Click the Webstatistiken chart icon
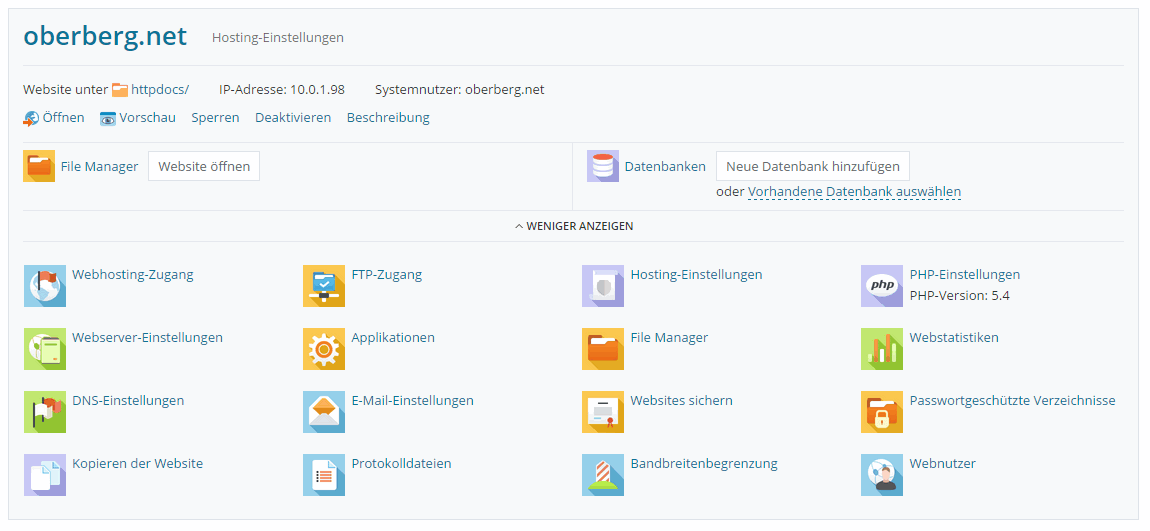 881,349
